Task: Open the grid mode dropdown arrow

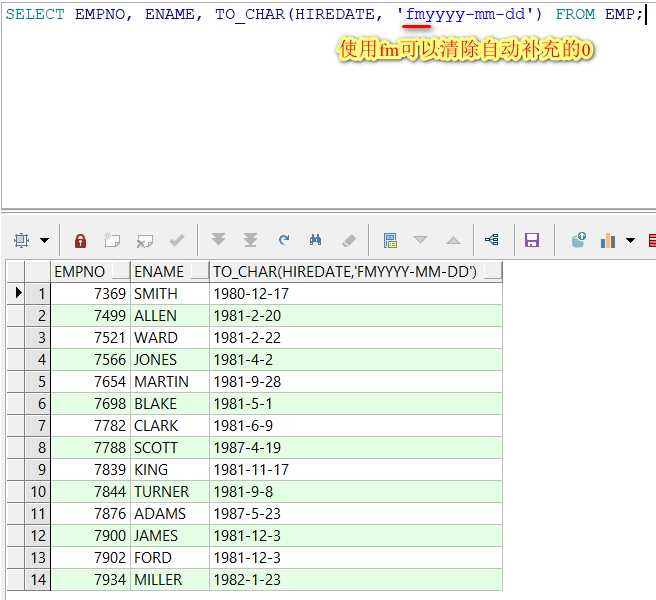Action: (x=44, y=240)
